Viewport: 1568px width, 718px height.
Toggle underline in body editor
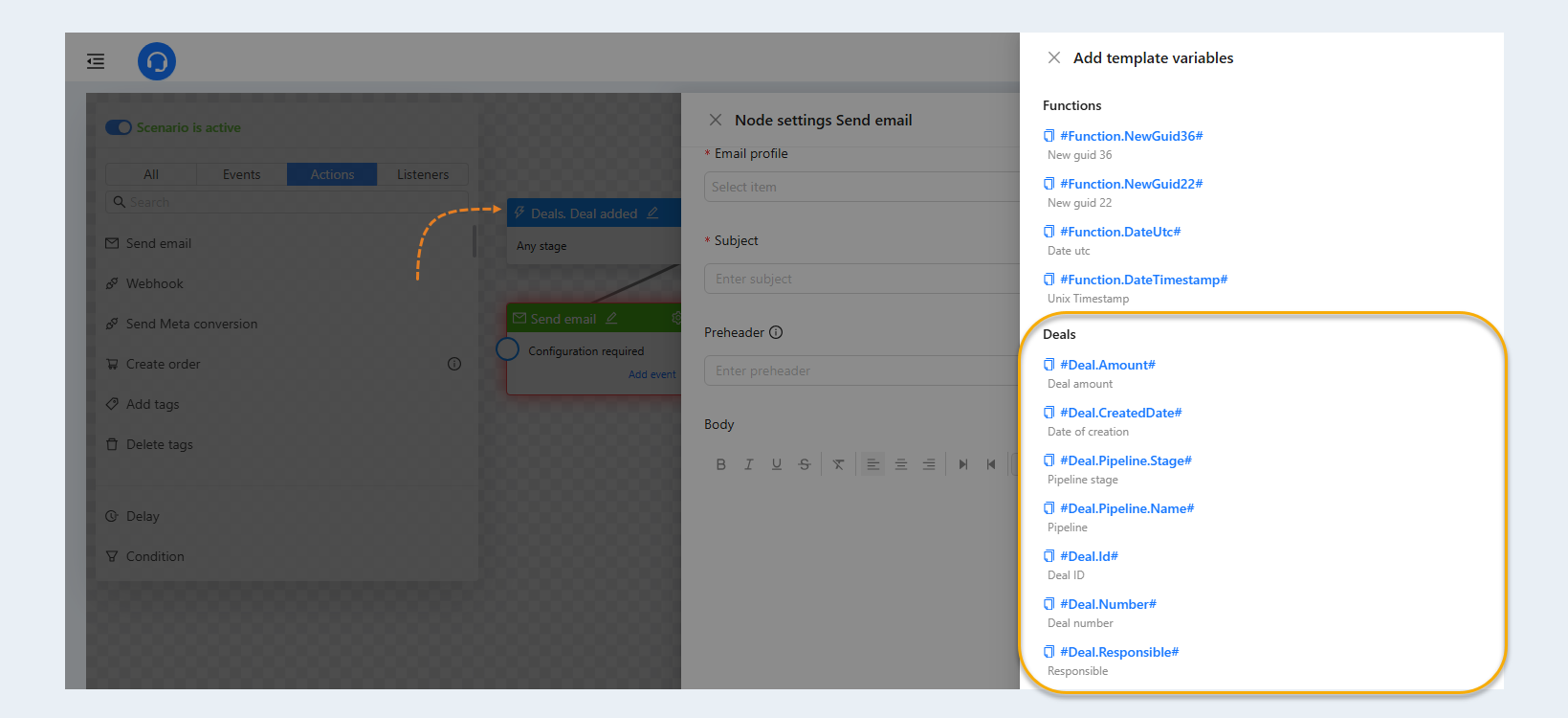tap(777, 464)
